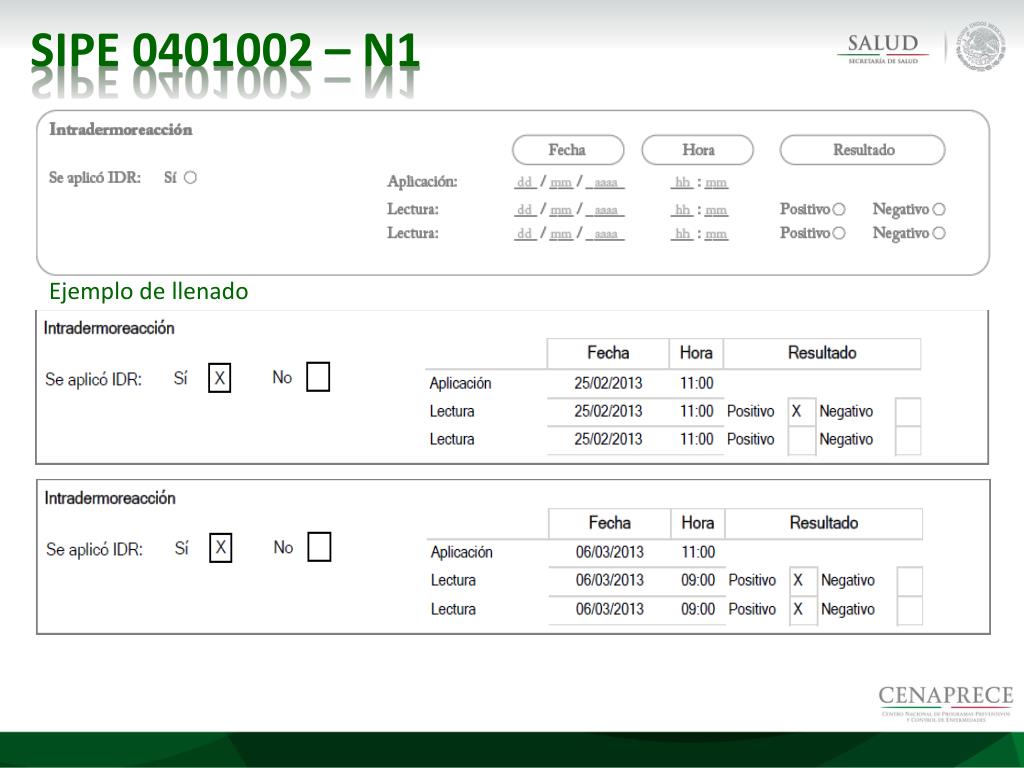Click Aplicación date 06/03/2013 cell
Screen dimensions: 1024x768
coord(609,552)
